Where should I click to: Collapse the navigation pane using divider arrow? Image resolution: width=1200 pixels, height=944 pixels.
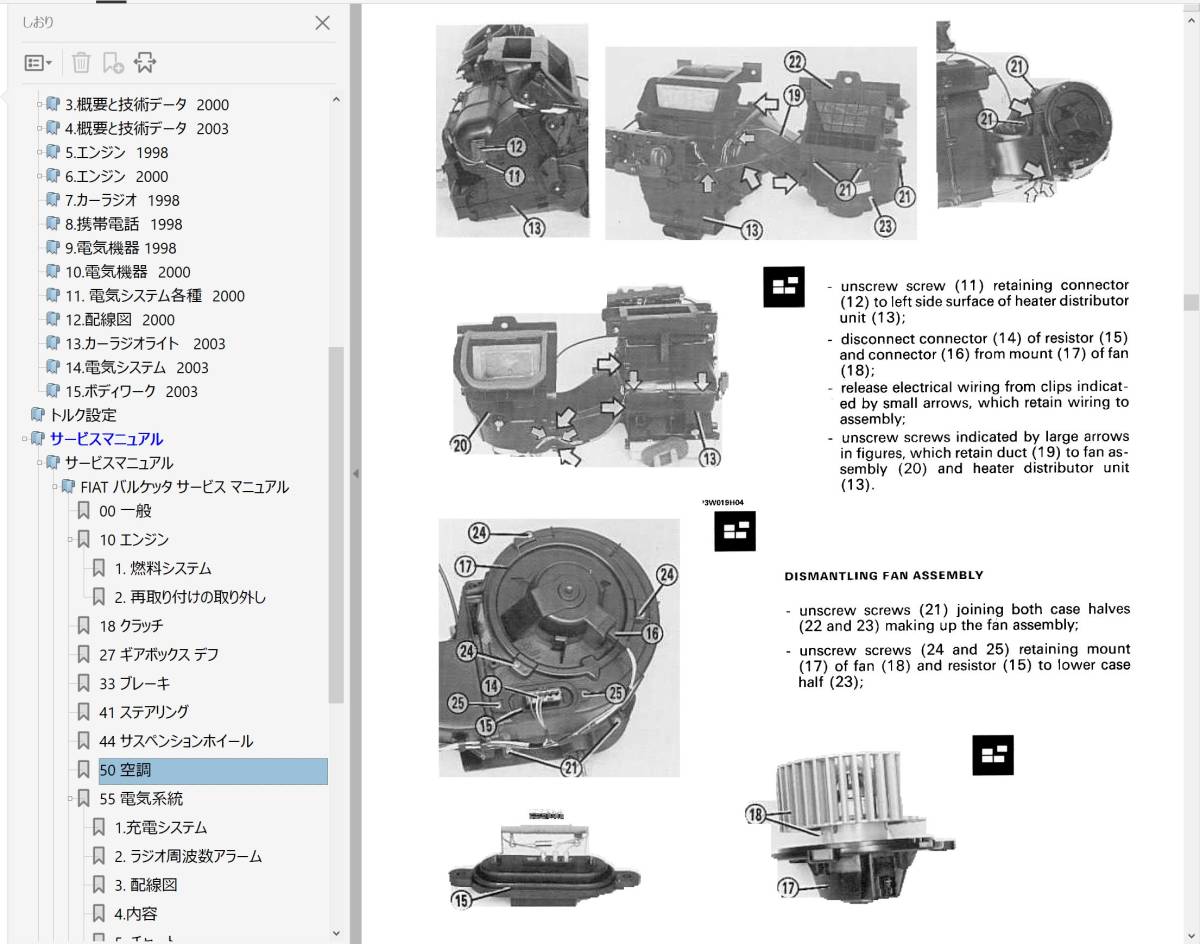coord(354,474)
